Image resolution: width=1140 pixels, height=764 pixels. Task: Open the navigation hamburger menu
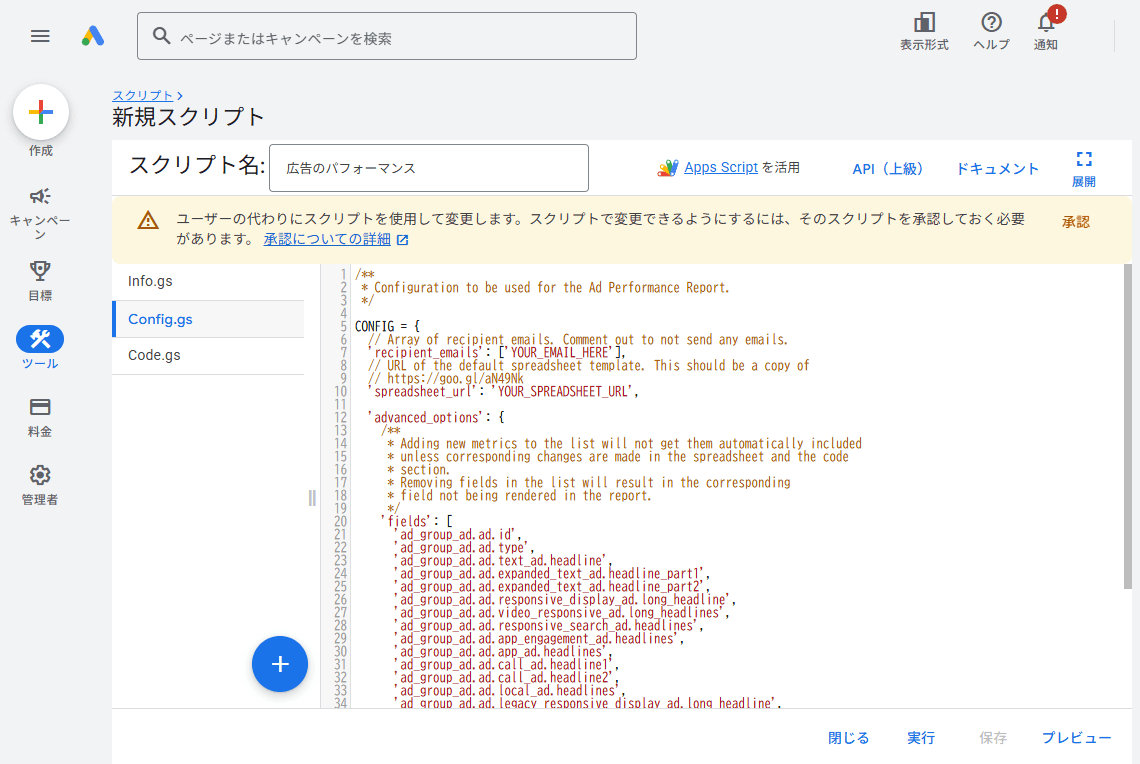tap(40, 36)
